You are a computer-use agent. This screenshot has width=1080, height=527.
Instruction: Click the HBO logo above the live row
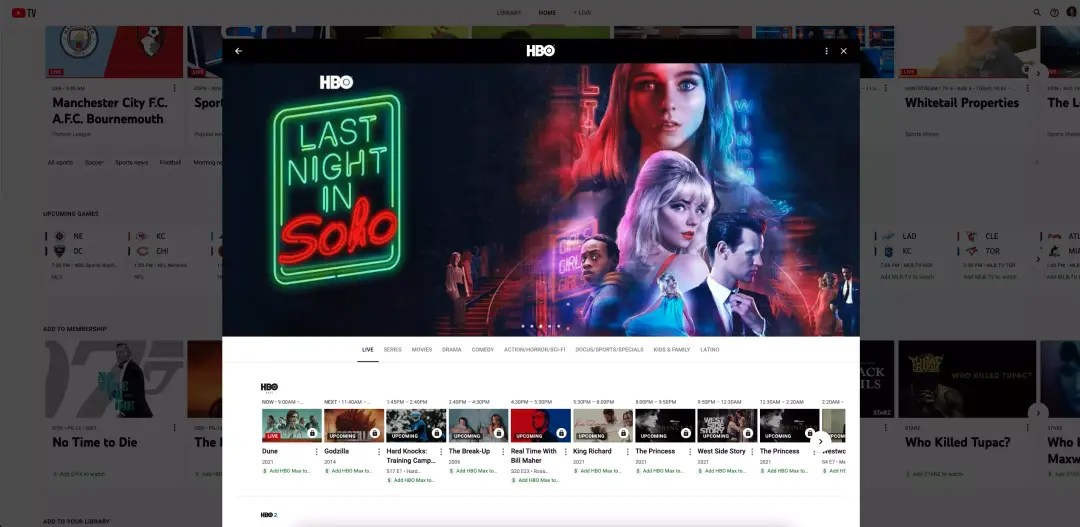269,387
